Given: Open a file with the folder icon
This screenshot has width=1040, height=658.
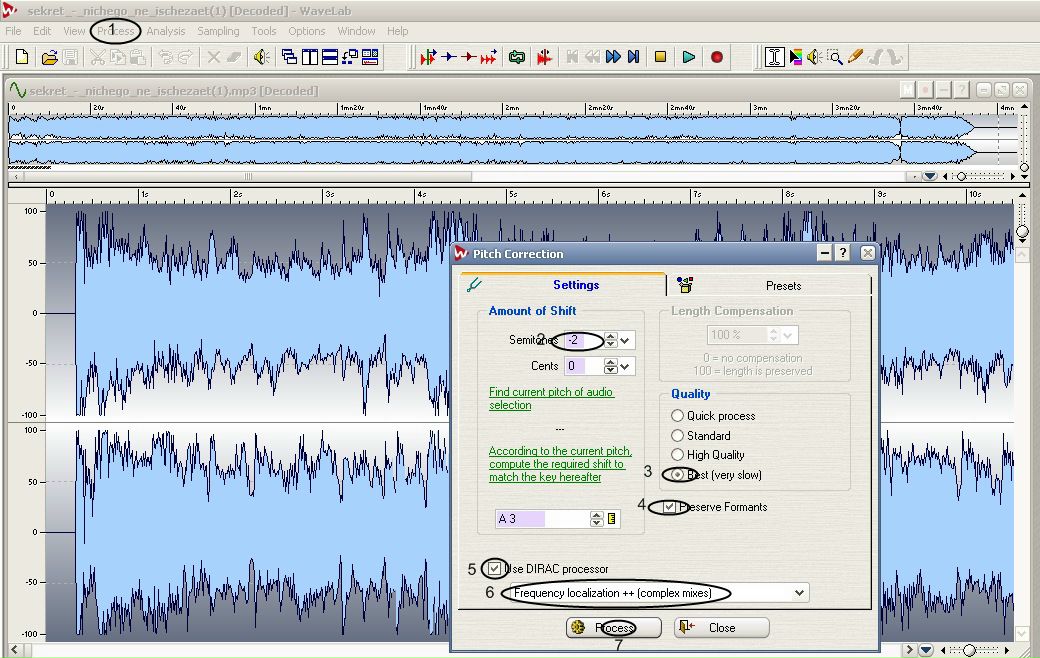Looking at the screenshot, I should (49, 58).
